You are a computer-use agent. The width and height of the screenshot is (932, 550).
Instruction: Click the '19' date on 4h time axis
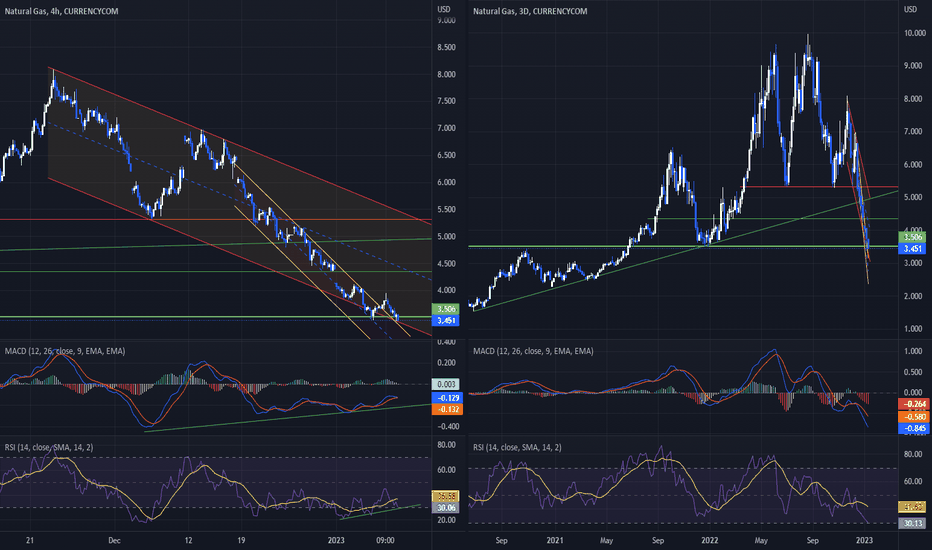pyautogui.click(x=241, y=540)
